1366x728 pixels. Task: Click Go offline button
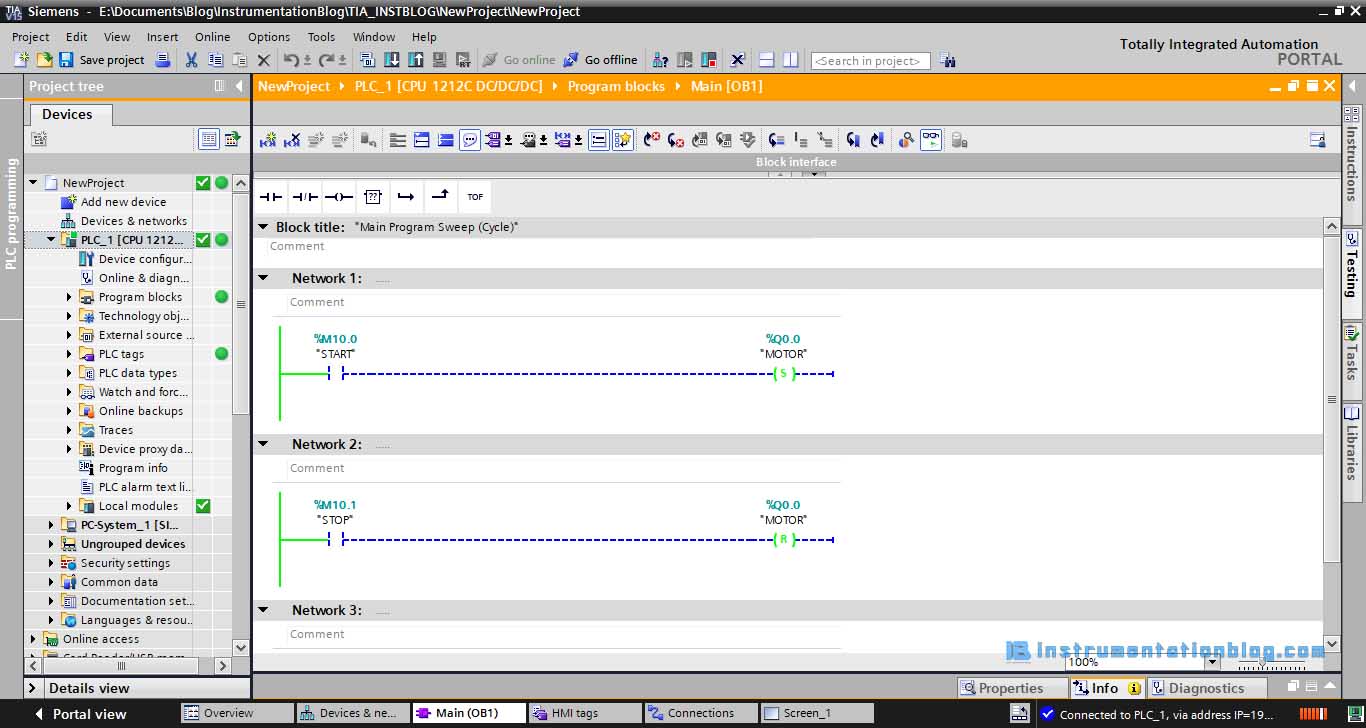pos(600,60)
